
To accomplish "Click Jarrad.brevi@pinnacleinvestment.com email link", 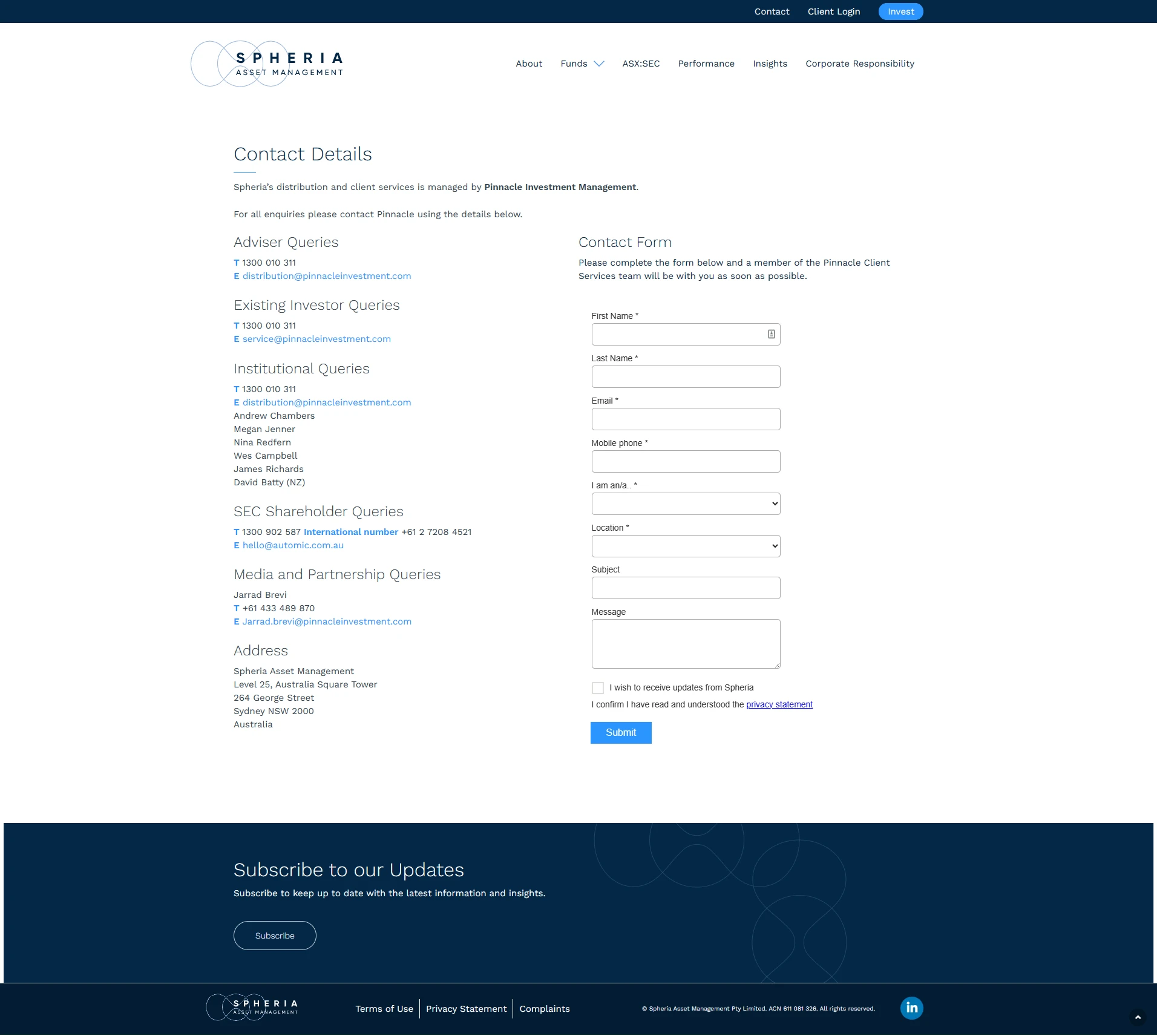I will point(327,621).
